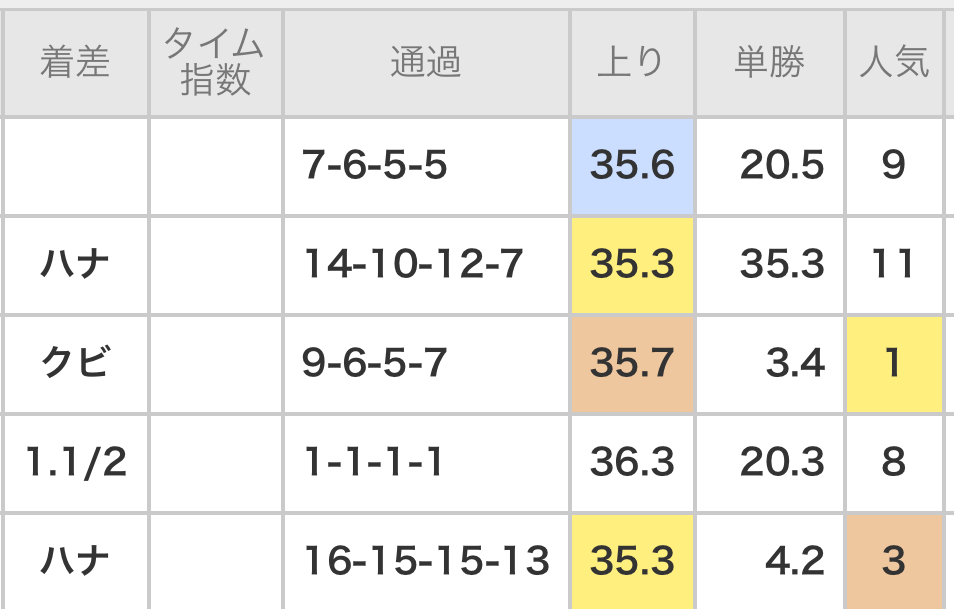Click the 9-6-5-7 passing order cell

375,364
